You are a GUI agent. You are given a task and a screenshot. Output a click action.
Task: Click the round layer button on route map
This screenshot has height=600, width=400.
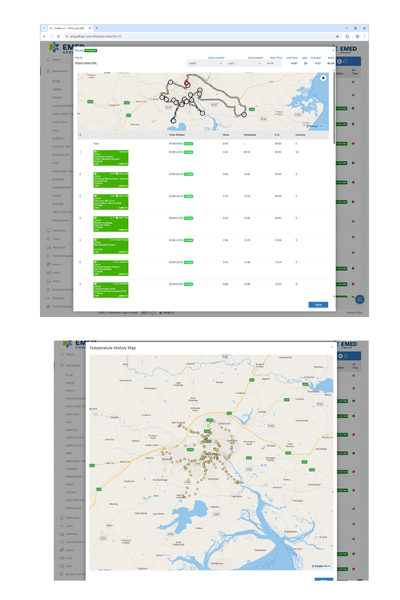(323, 78)
